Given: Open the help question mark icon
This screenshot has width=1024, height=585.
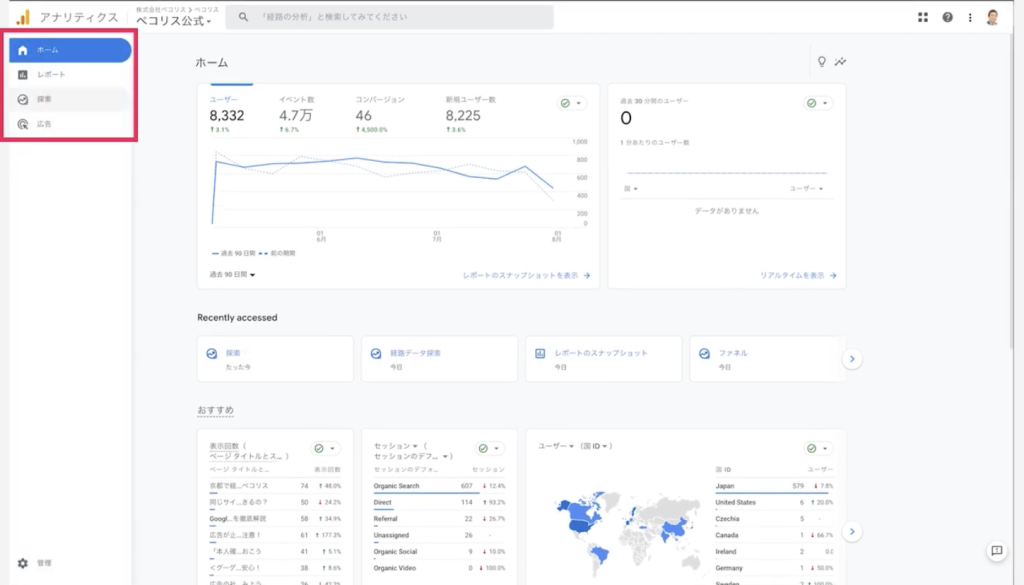Looking at the screenshot, I should coord(947,18).
